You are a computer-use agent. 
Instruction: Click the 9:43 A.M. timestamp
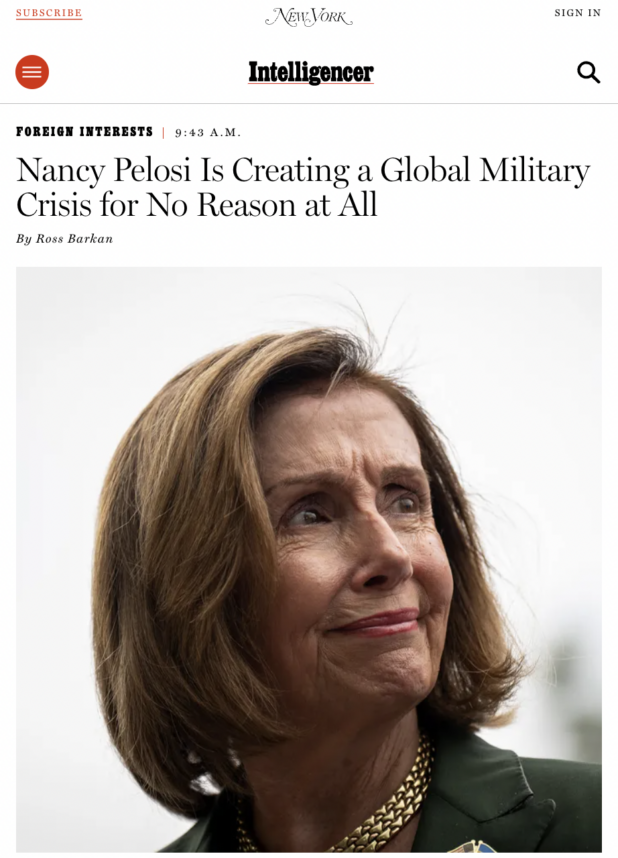(x=207, y=132)
